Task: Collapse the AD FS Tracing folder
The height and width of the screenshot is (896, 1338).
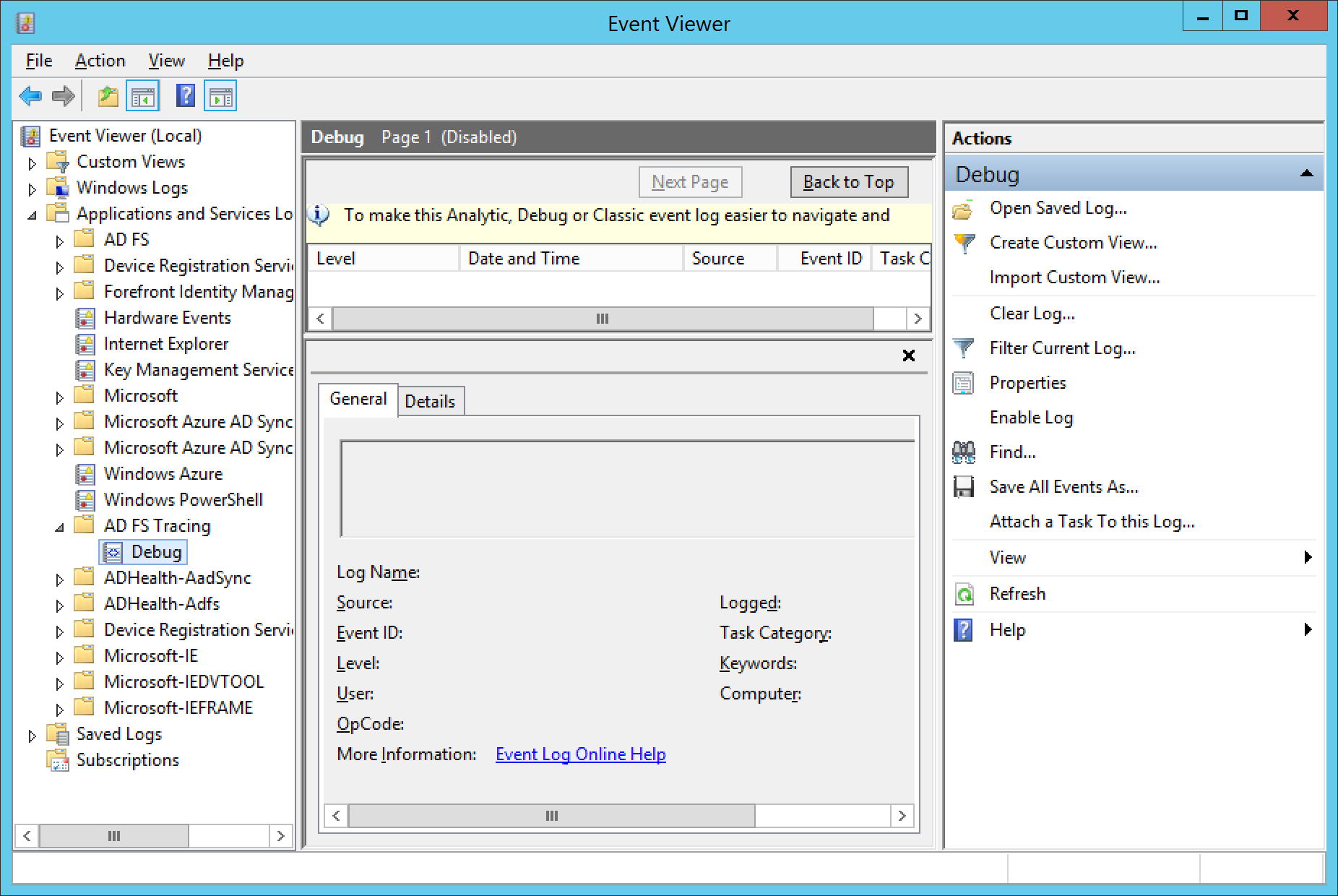Action: pyautogui.click(x=59, y=527)
